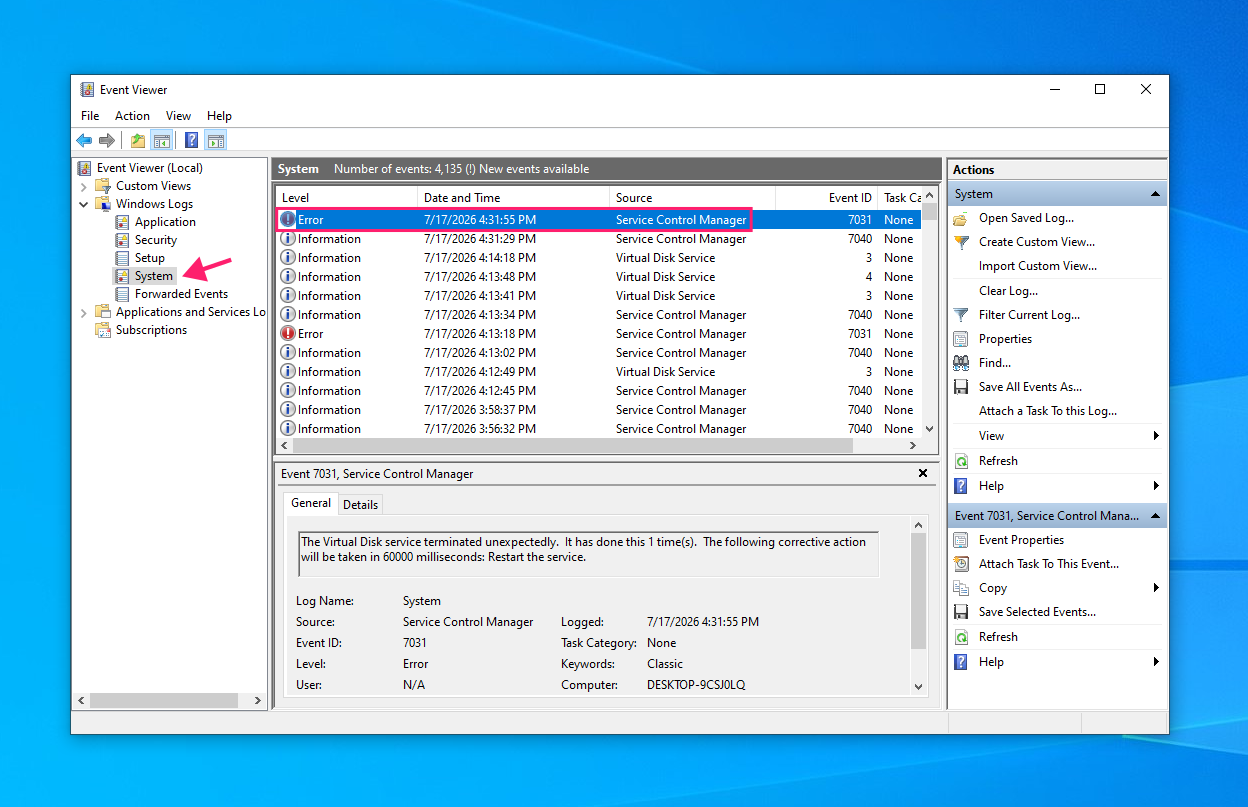Viewport: 1248px width, 807px height.
Task: Open the File menu
Action: coord(90,116)
